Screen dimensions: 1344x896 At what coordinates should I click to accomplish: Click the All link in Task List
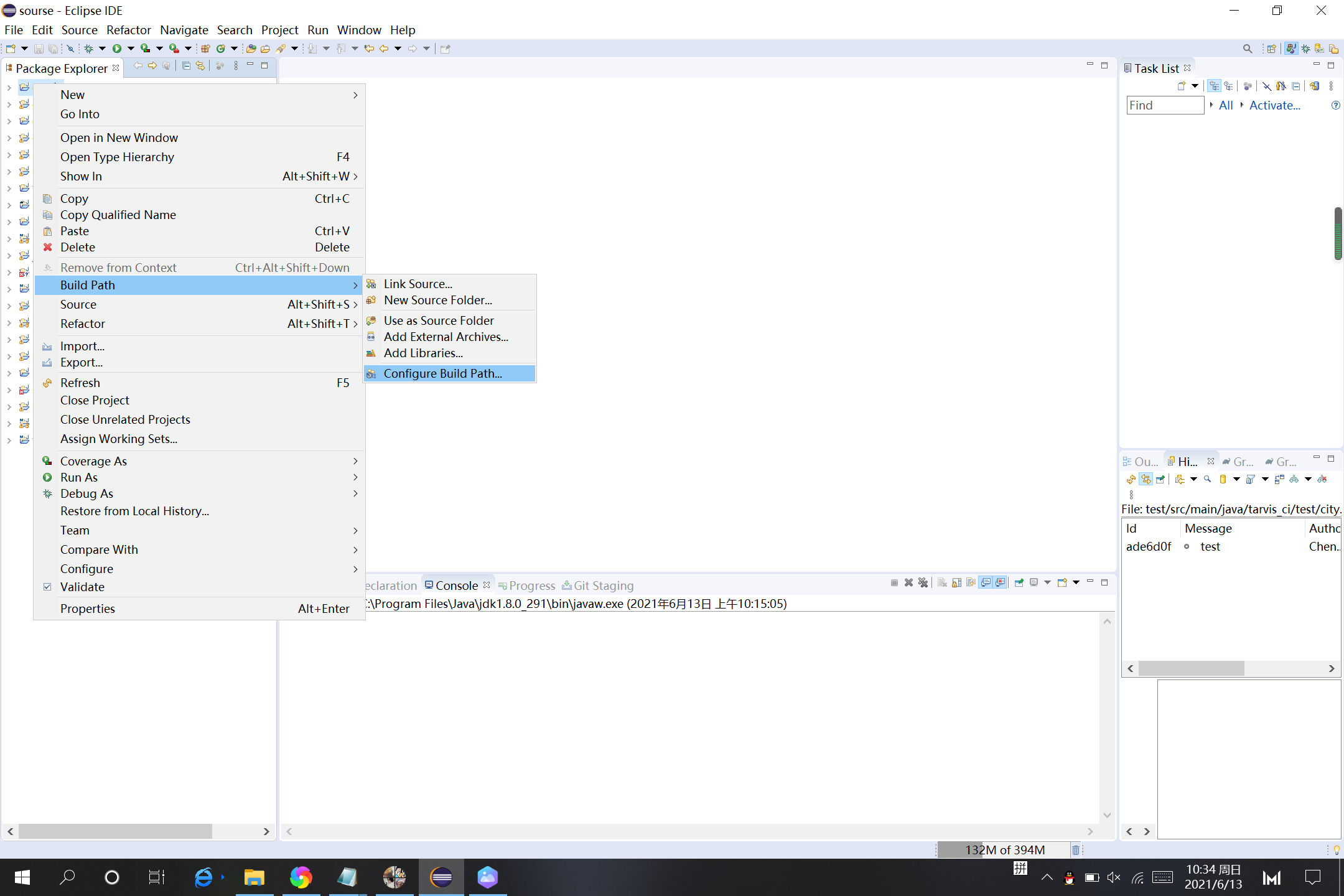pyautogui.click(x=1225, y=105)
